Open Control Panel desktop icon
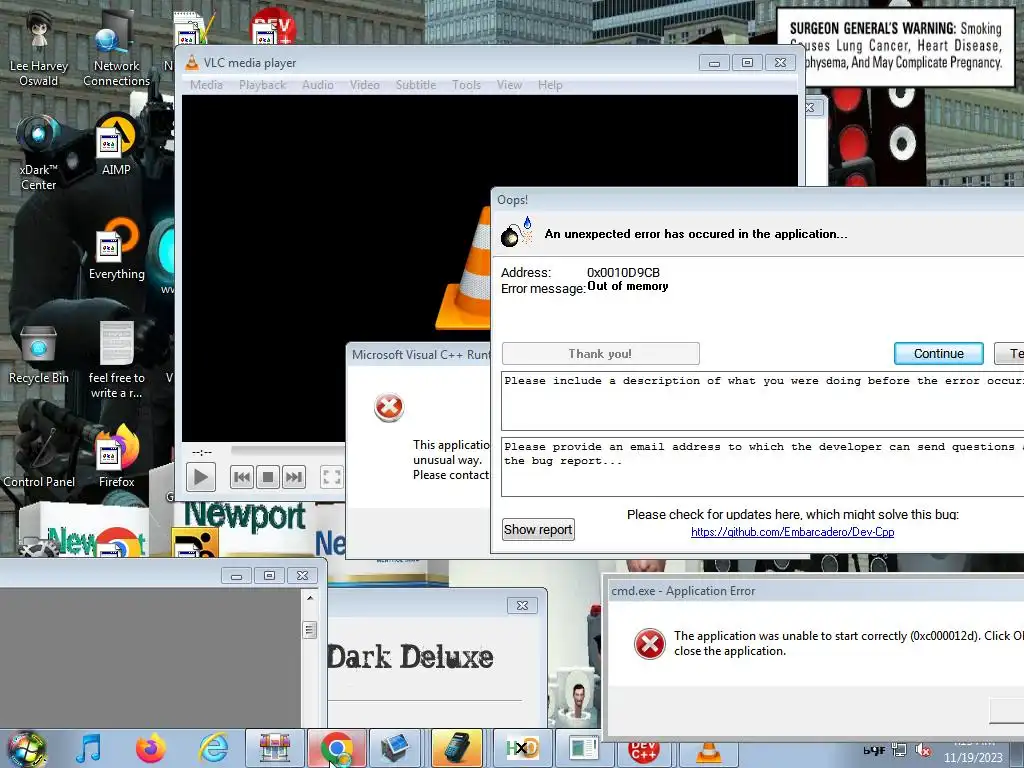1024x768 pixels. coord(39,457)
